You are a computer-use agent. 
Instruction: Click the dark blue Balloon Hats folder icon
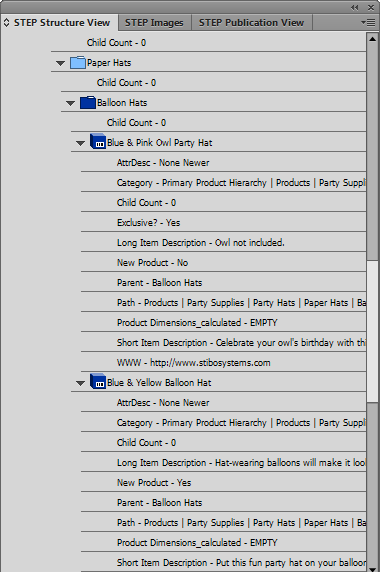tap(88, 103)
